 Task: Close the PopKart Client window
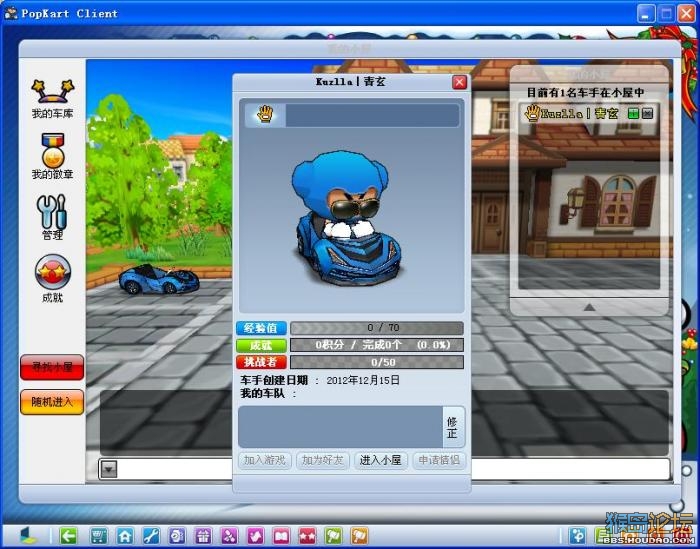(x=687, y=14)
